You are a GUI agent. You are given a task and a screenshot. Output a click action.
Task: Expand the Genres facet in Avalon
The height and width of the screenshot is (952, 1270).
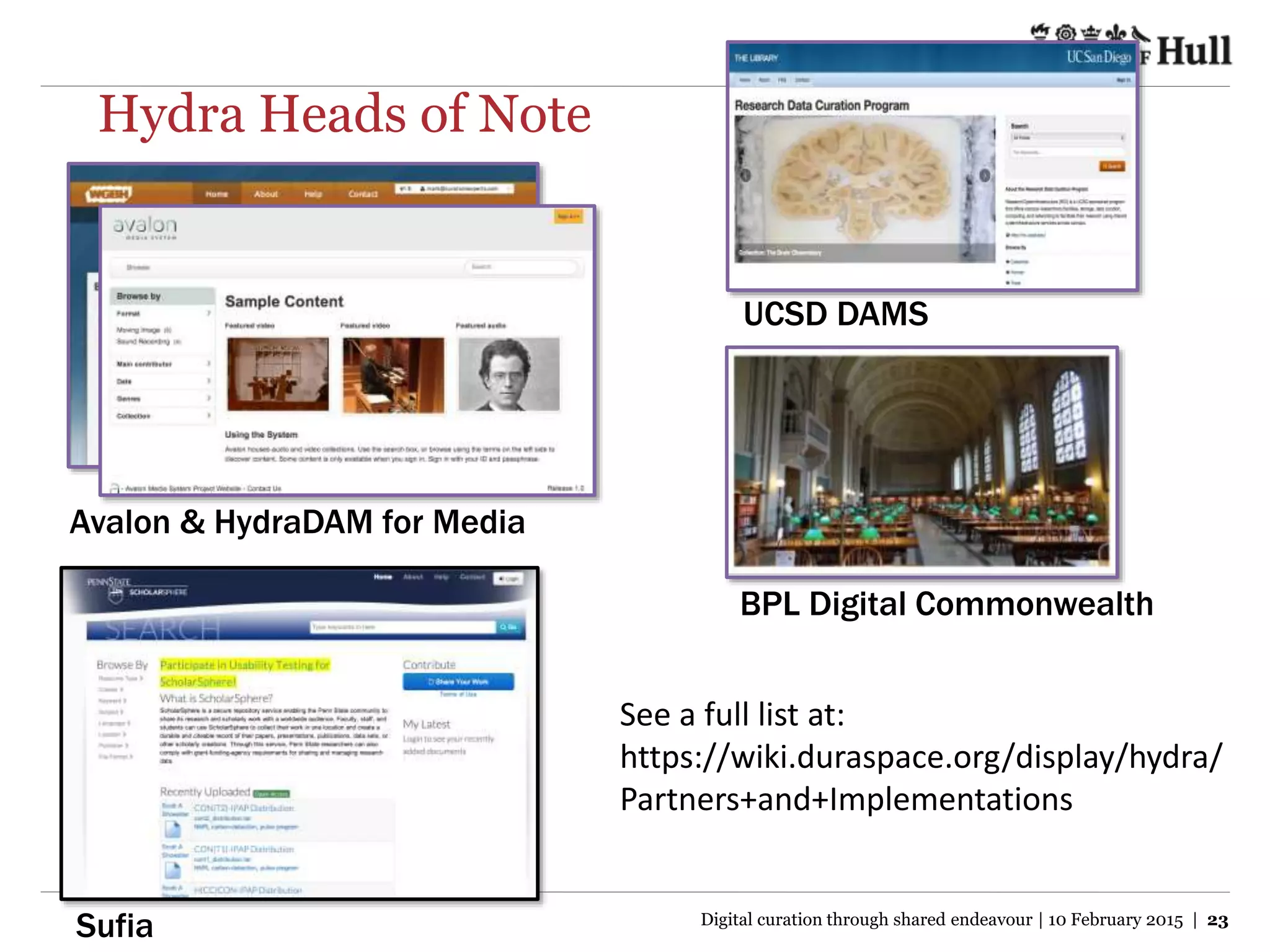164,399
